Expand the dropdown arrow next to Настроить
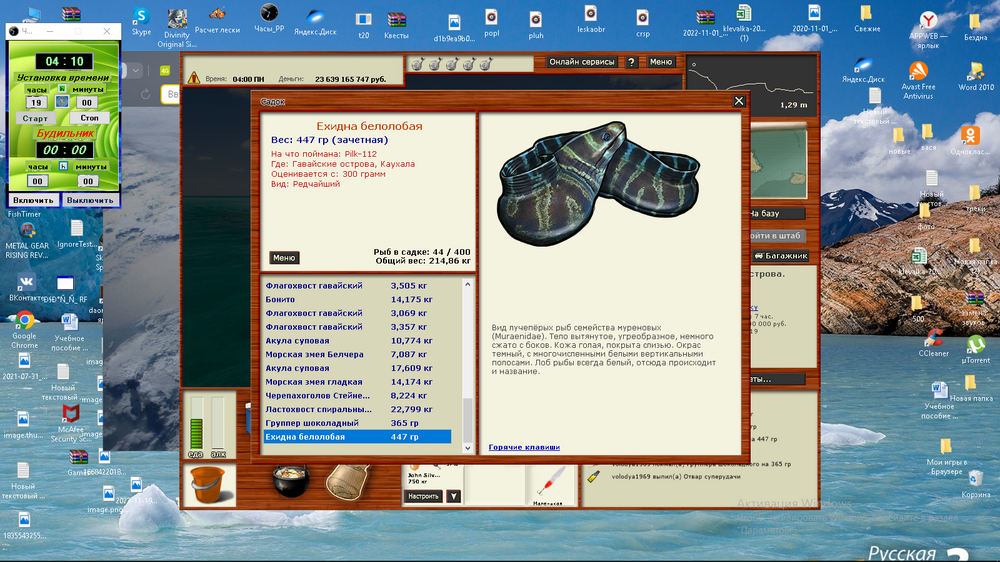The width and height of the screenshot is (1000, 562). tap(453, 496)
